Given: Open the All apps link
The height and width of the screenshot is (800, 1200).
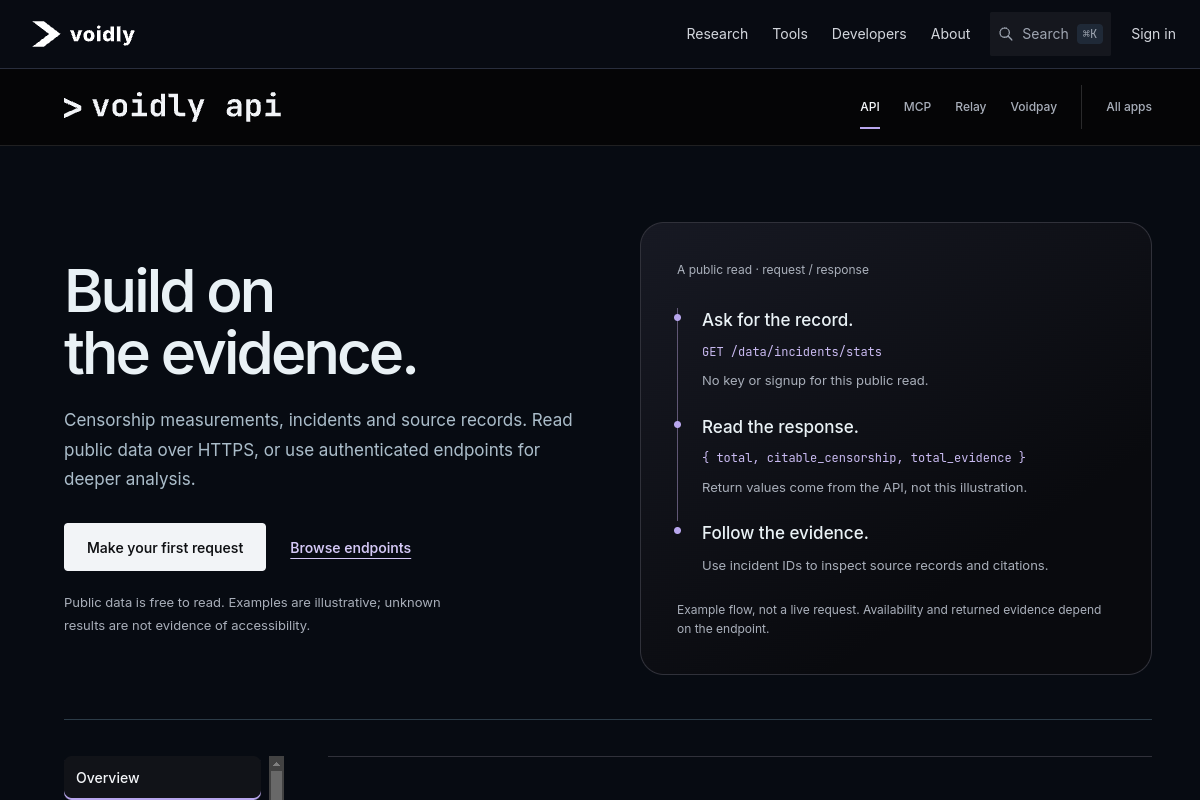Looking at the screenshot, I should [x=1129, y=107].
